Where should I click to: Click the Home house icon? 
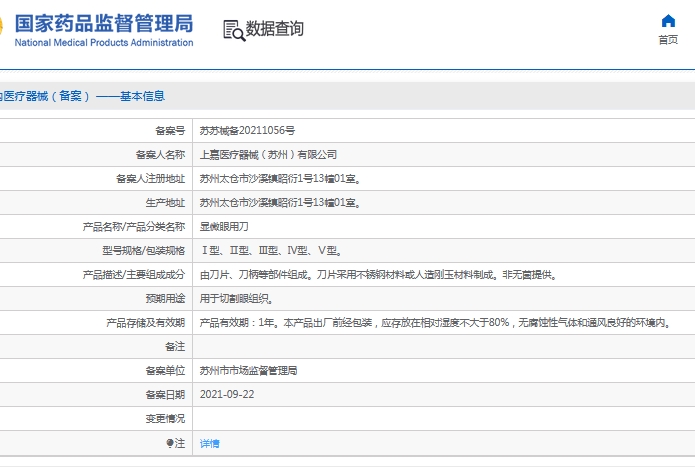pyautogui.click(x=668, y=21)
